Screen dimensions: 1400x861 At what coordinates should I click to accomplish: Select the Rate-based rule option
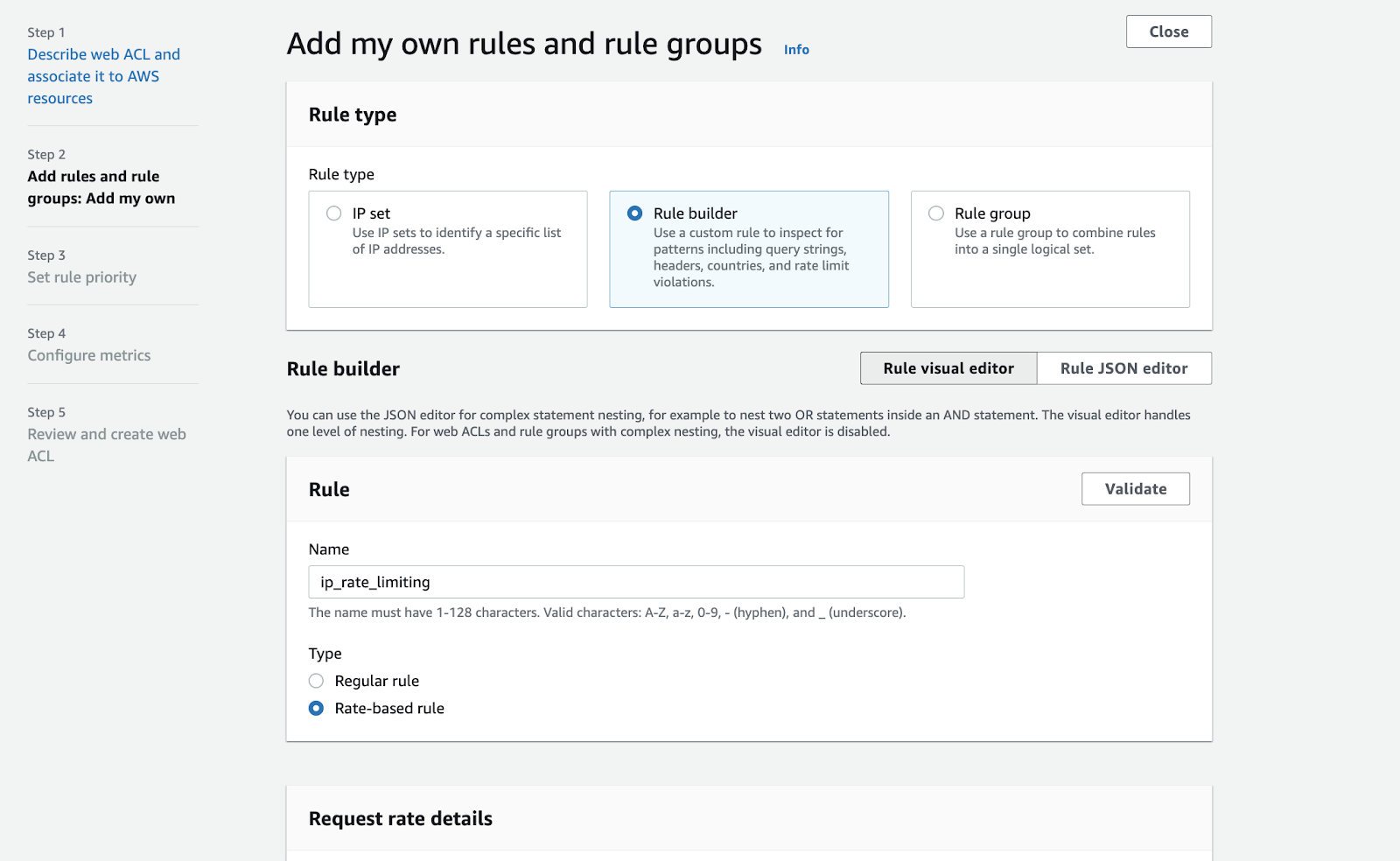(317, 708)
